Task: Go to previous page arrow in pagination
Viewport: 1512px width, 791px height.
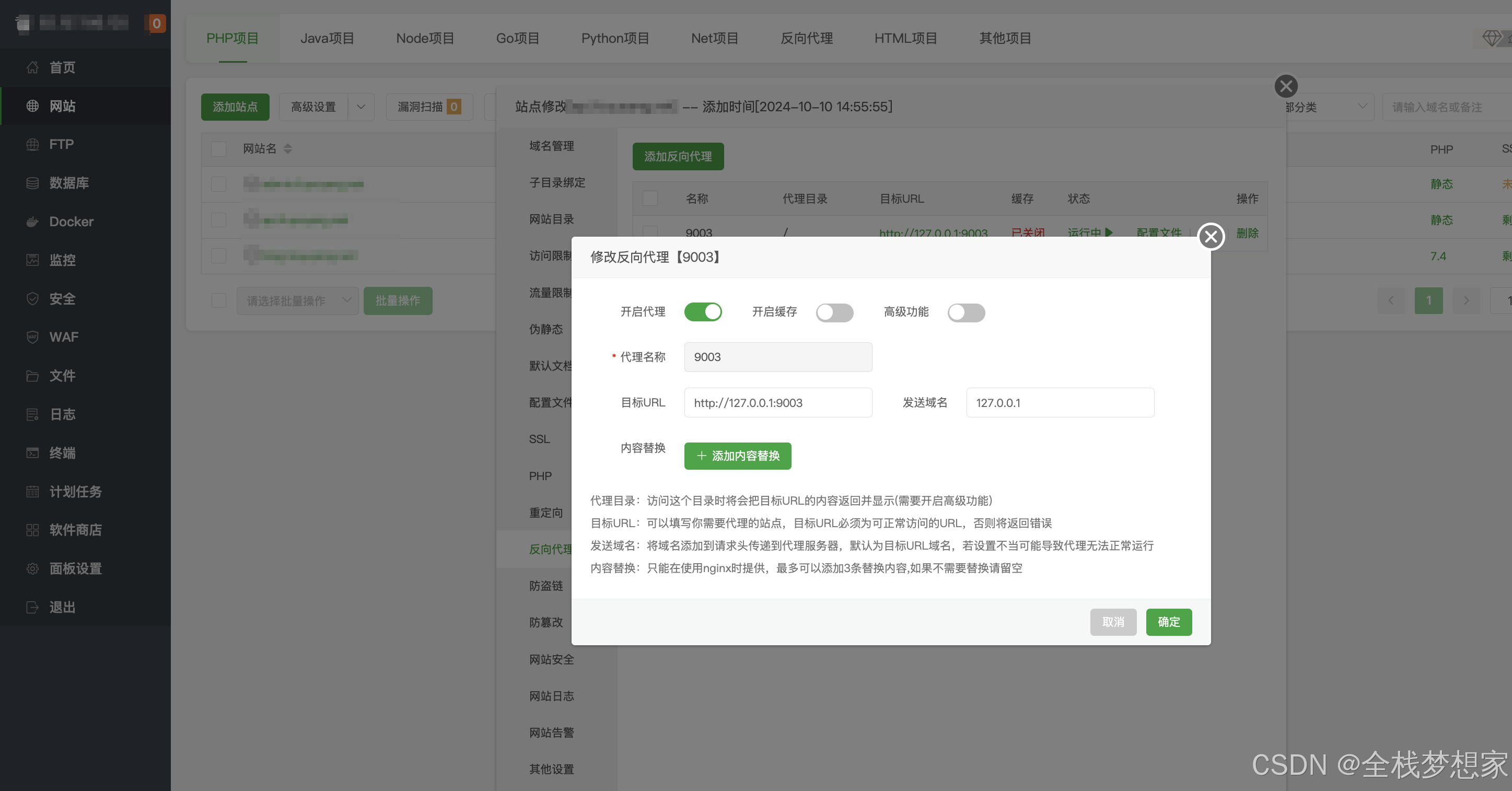Action: 1390,300
